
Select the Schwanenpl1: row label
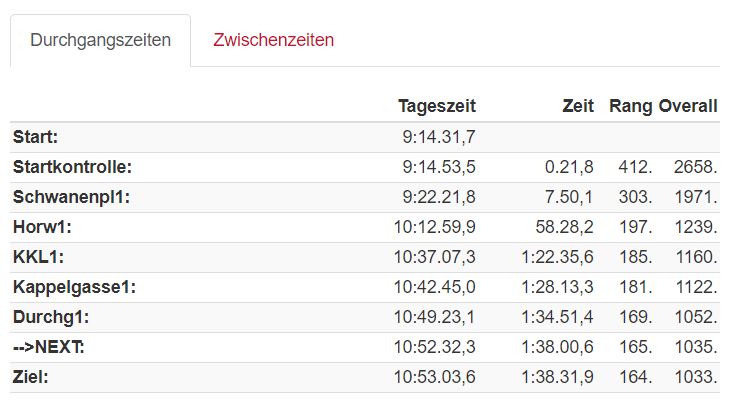[x=72, y=197]
